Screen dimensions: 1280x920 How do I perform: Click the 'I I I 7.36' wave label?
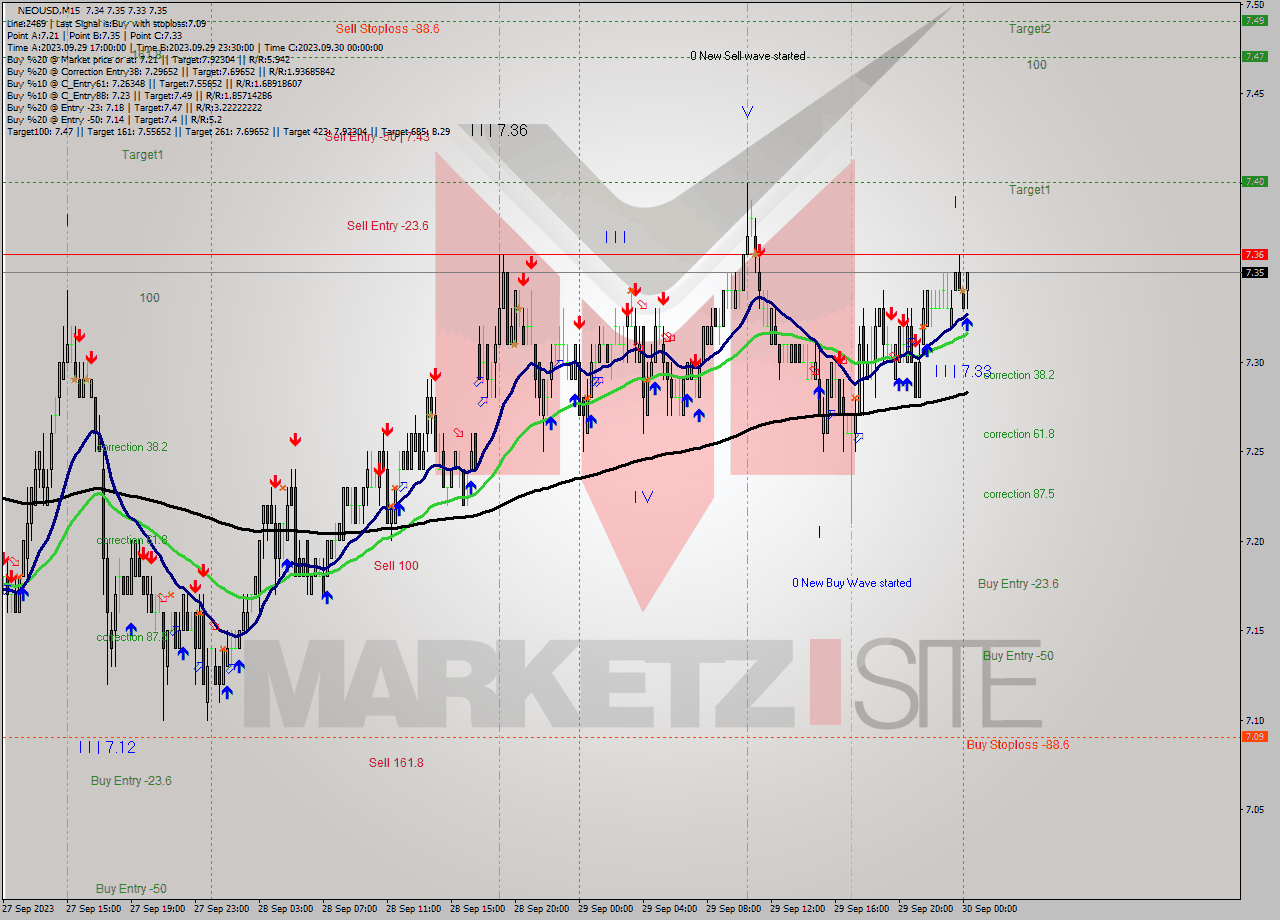[x=499, y=130]
